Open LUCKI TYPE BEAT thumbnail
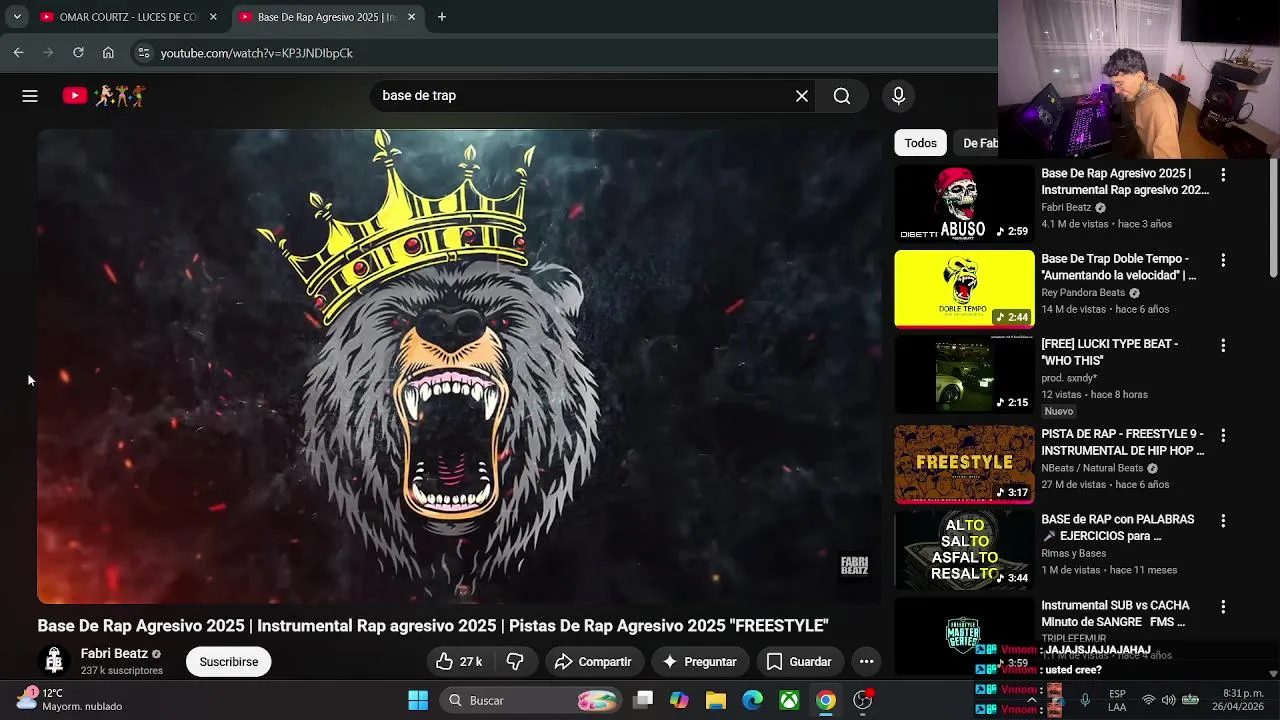This screenshot has width=1280, height=720. 964,374
